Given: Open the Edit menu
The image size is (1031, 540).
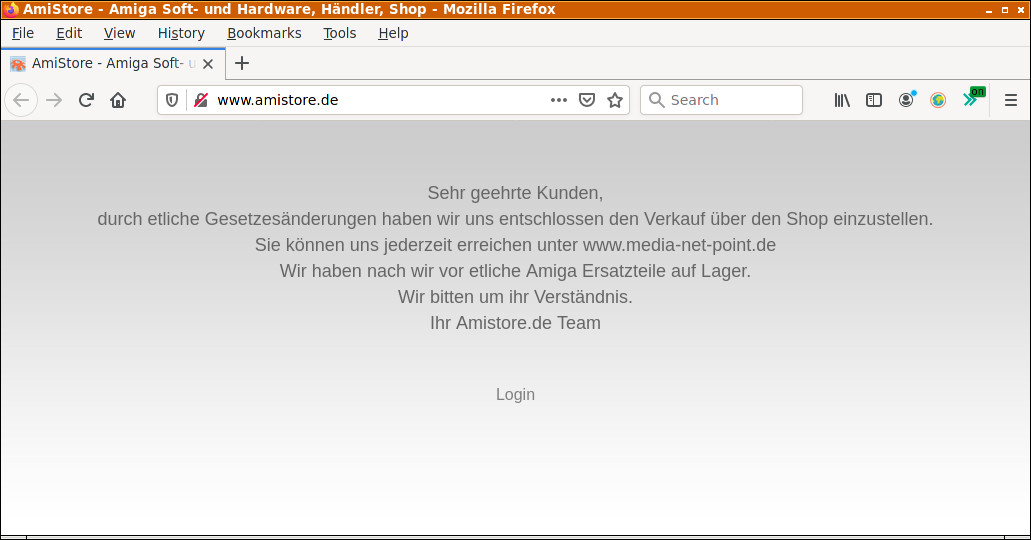Looking at the screenshot, I should [69, 33].
